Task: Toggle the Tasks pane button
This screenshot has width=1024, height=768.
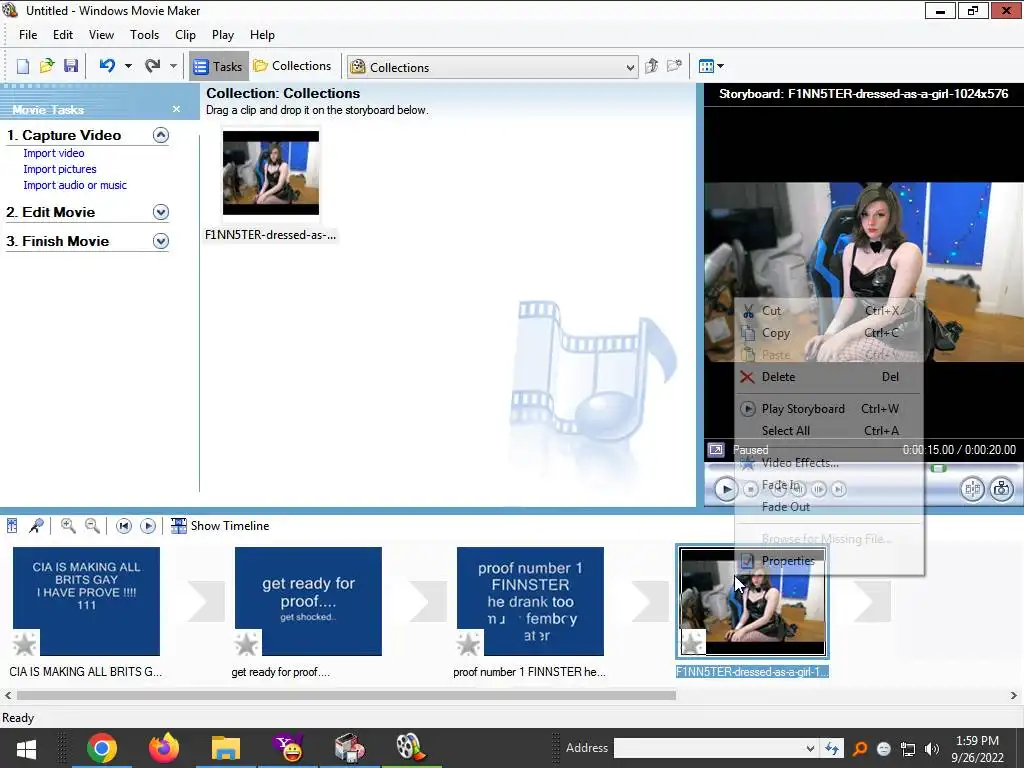Action: pos(219,66)
